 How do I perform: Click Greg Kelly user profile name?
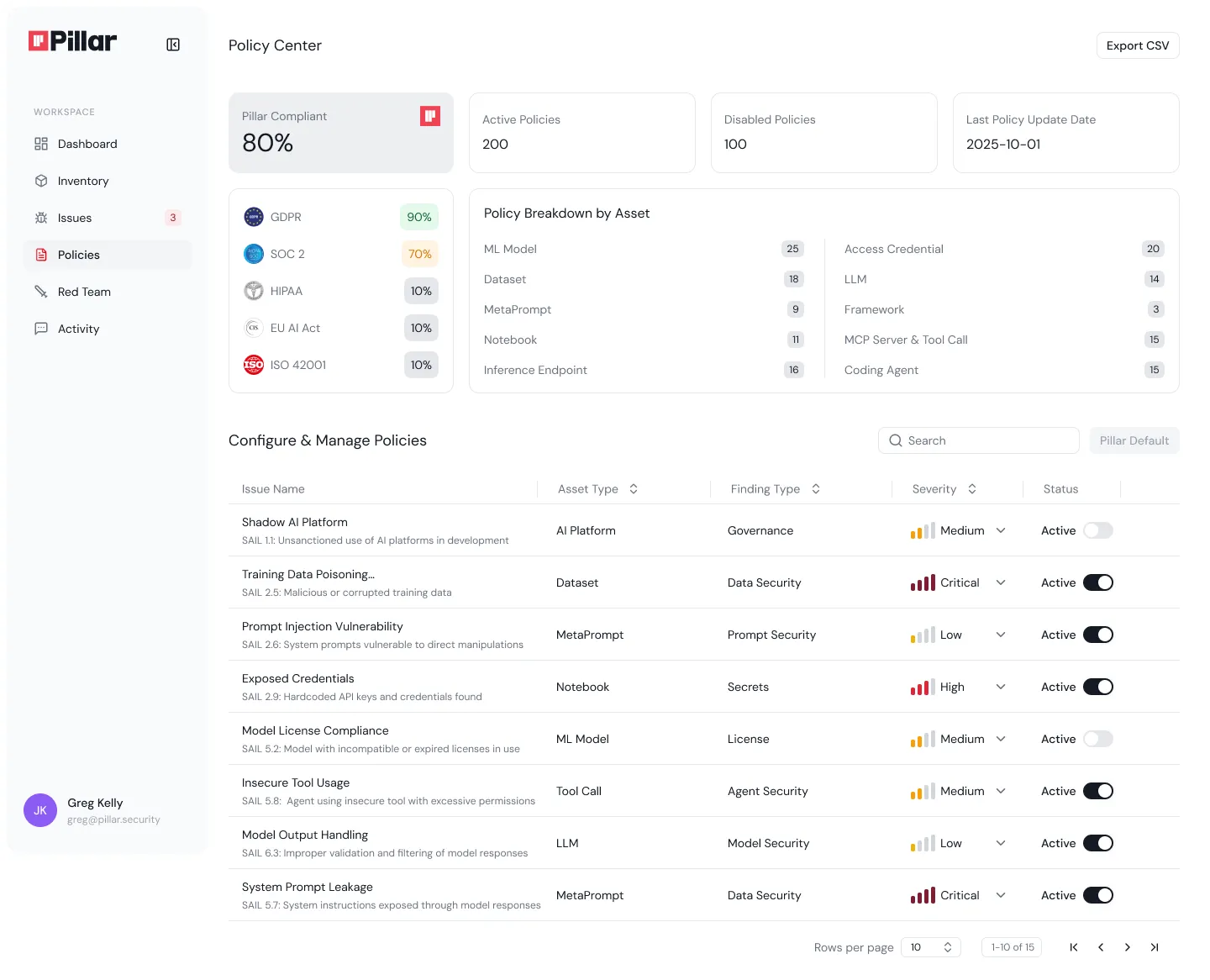tap(95, 803)
